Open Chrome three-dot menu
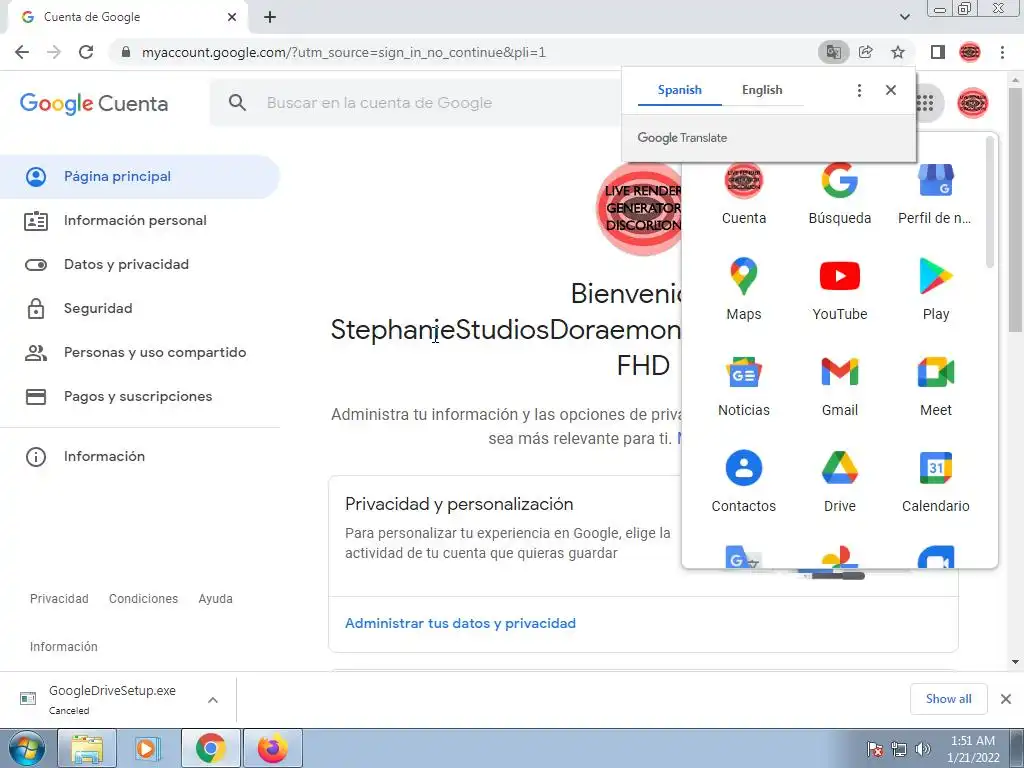 1002,52
